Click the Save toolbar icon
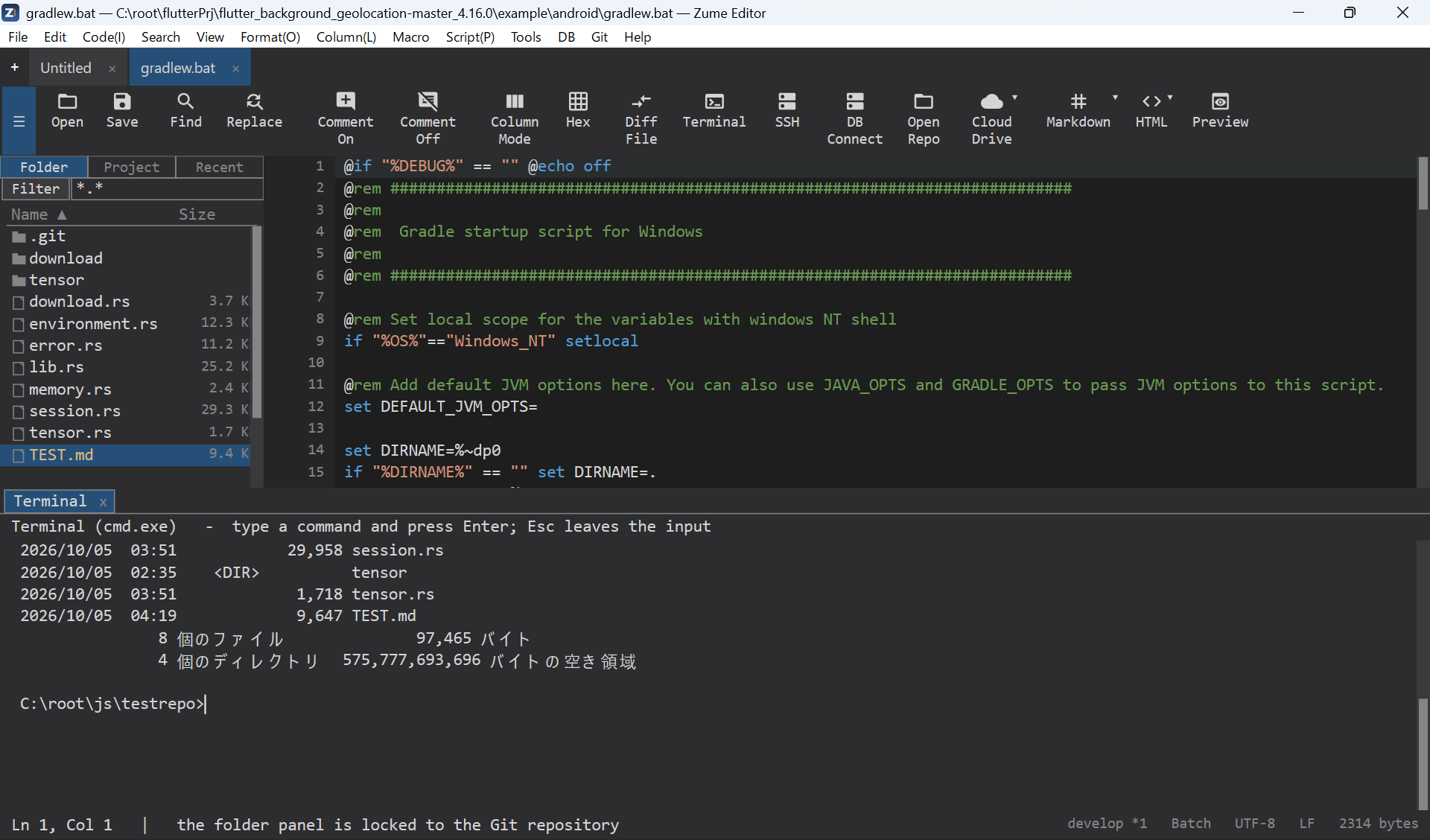This screenshot has width=1430, height=840. coord(122,111)
